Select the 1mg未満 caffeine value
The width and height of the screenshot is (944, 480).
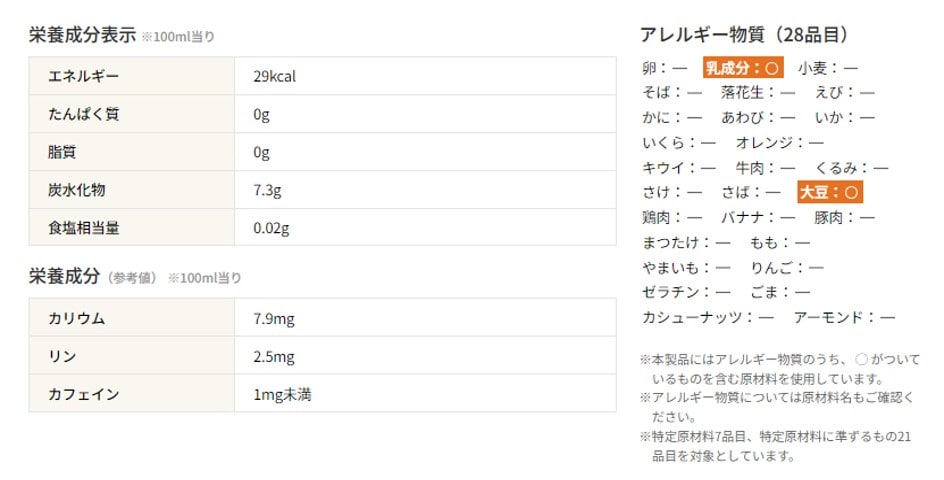[282, 395]
